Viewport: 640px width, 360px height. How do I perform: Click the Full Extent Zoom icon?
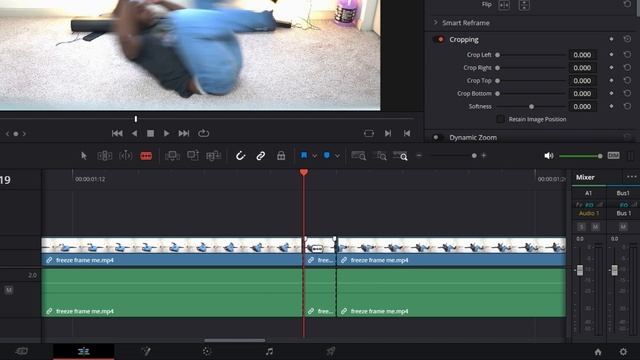tap(358, 156)
